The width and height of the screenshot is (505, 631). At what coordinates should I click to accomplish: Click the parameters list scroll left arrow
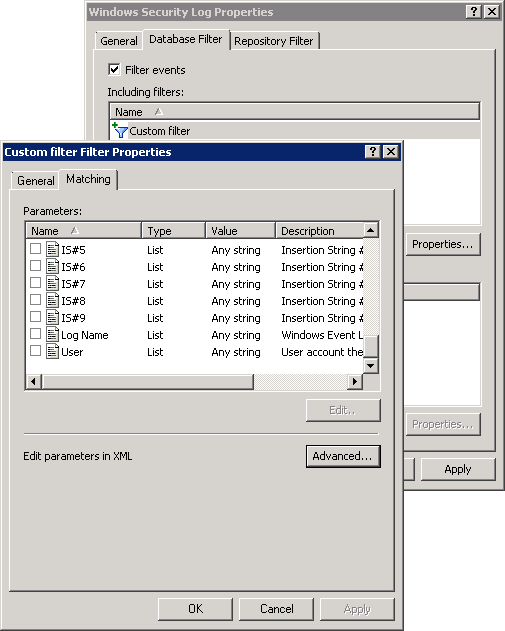point(34,381)
